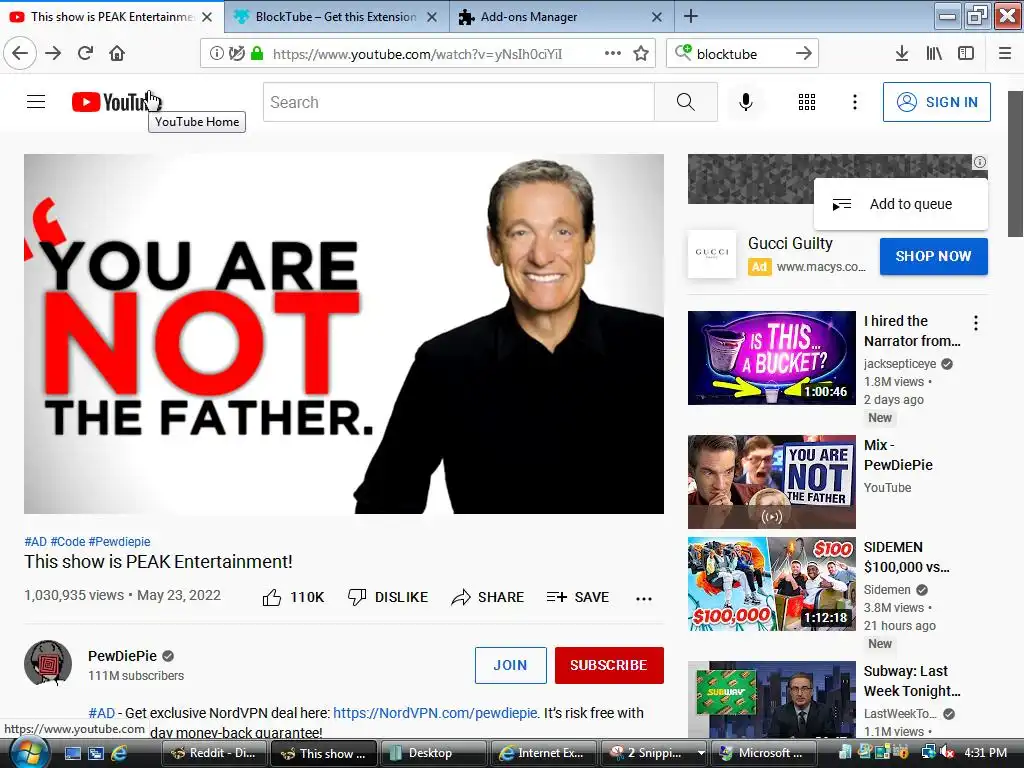This screenshot has height=768, width=1024.
Task: Click the DISLIKE thumbs-down button
Action: (388, 597)
